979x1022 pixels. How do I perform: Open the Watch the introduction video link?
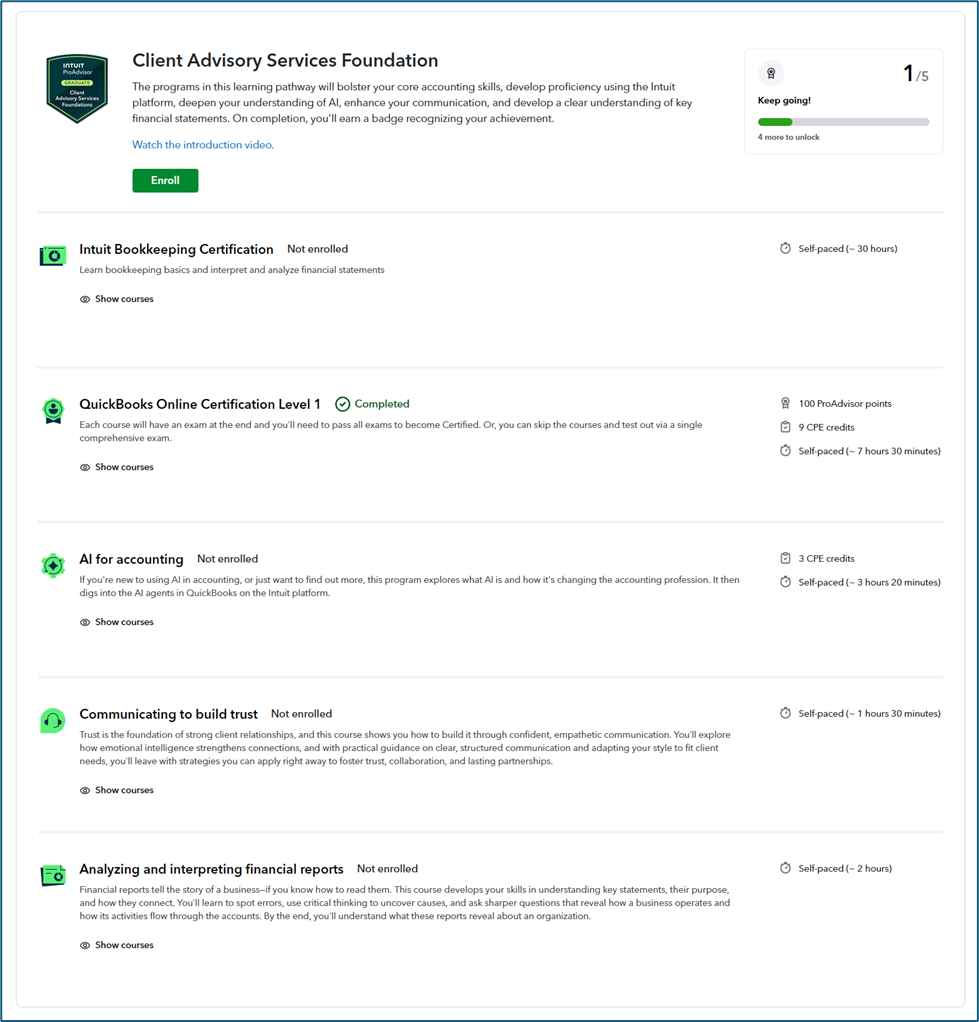click(203, 145)
